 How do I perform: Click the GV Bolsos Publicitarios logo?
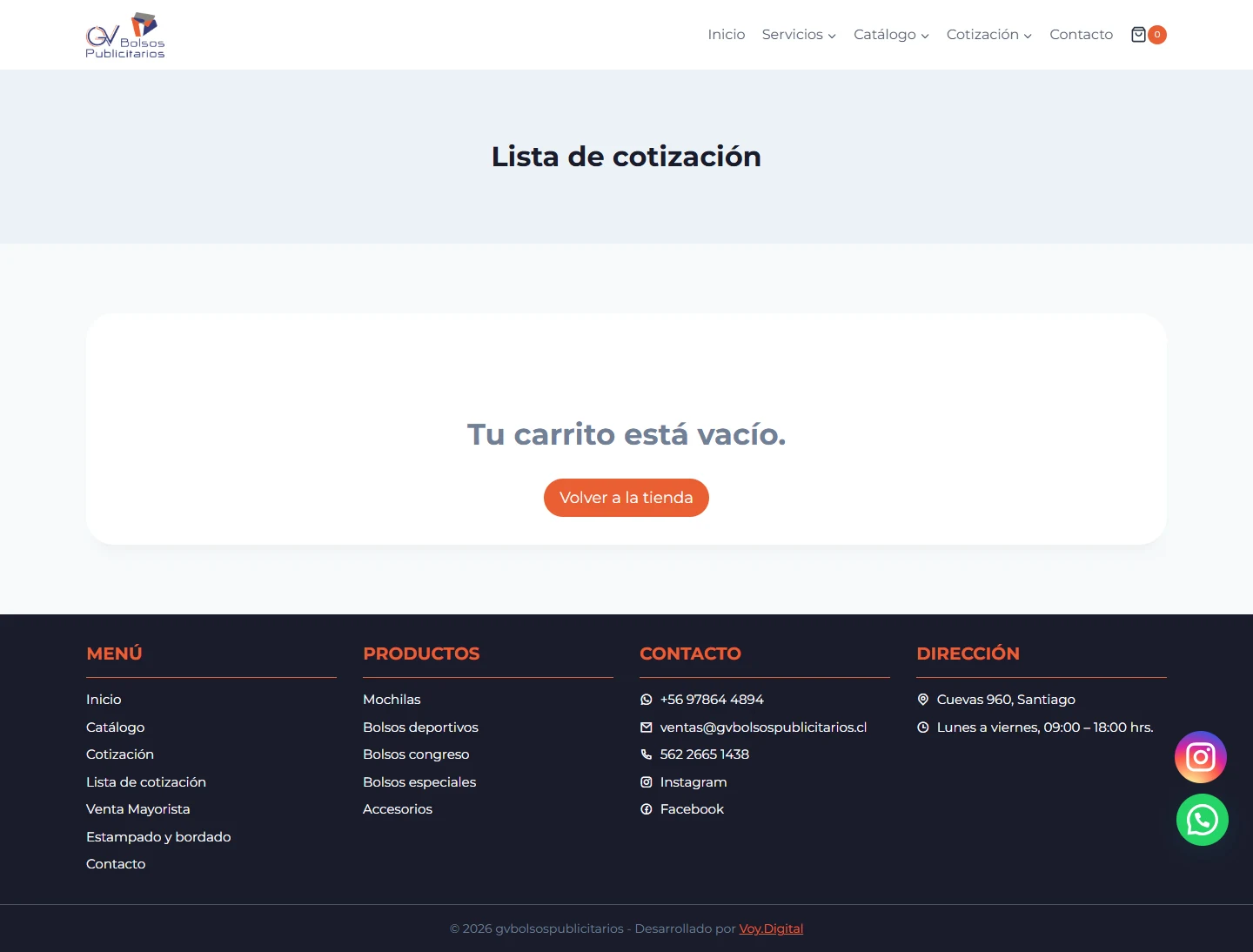[x=125, y=35]
